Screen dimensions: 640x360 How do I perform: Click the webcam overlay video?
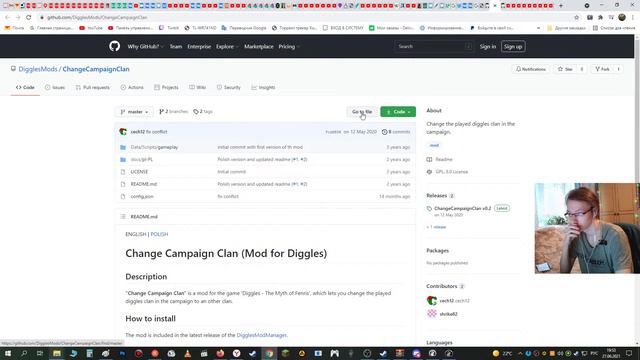[587, 228]
